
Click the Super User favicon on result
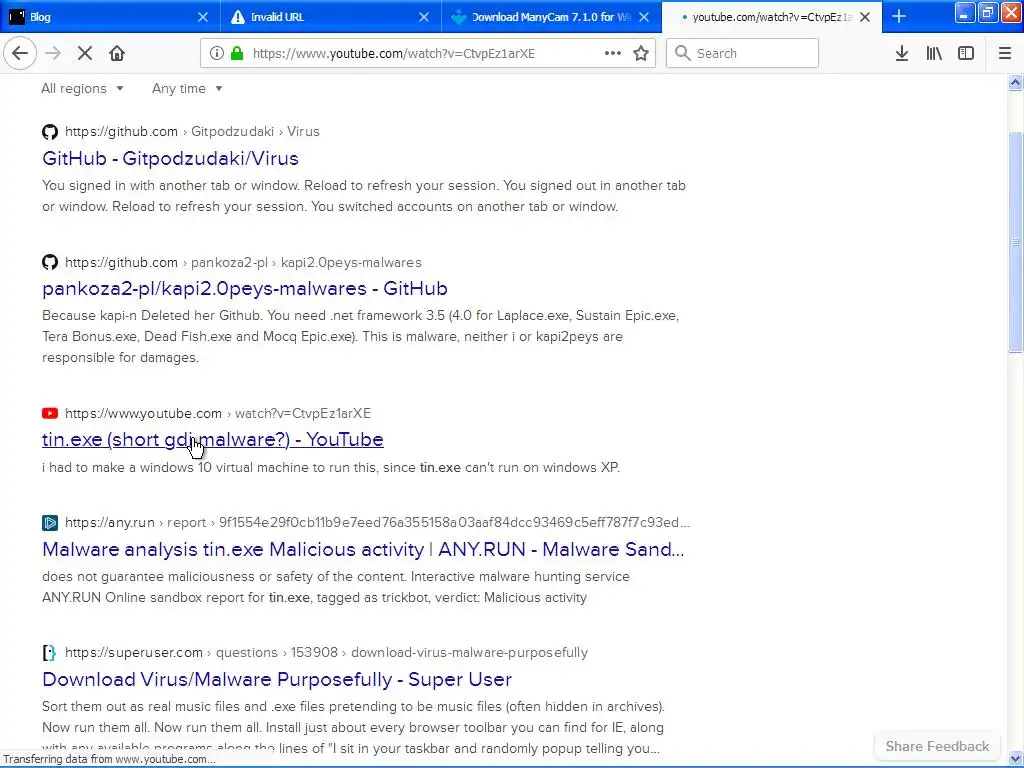click(x=50, y=652)
